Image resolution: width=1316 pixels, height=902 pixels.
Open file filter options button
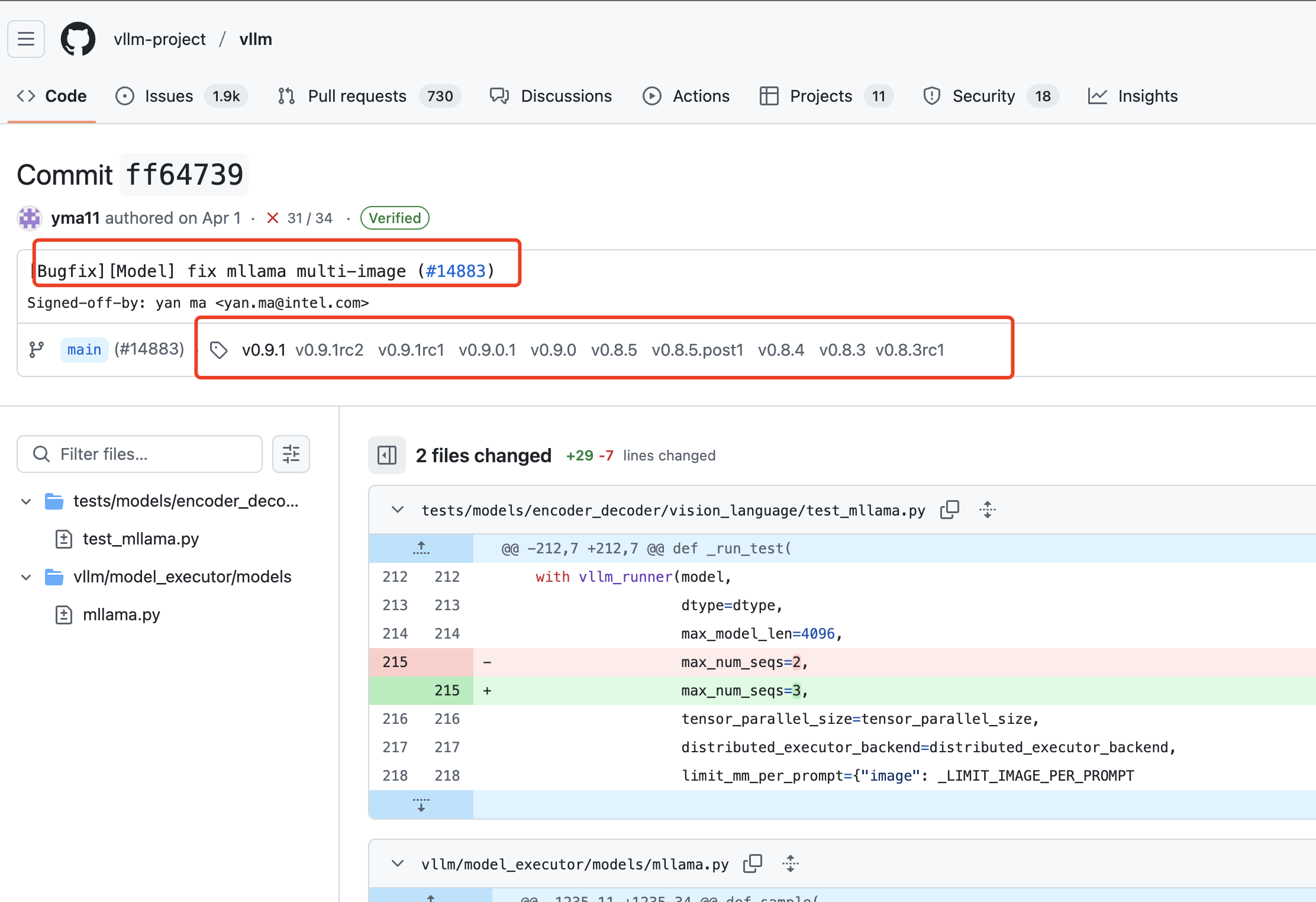[x=291, y=454]
